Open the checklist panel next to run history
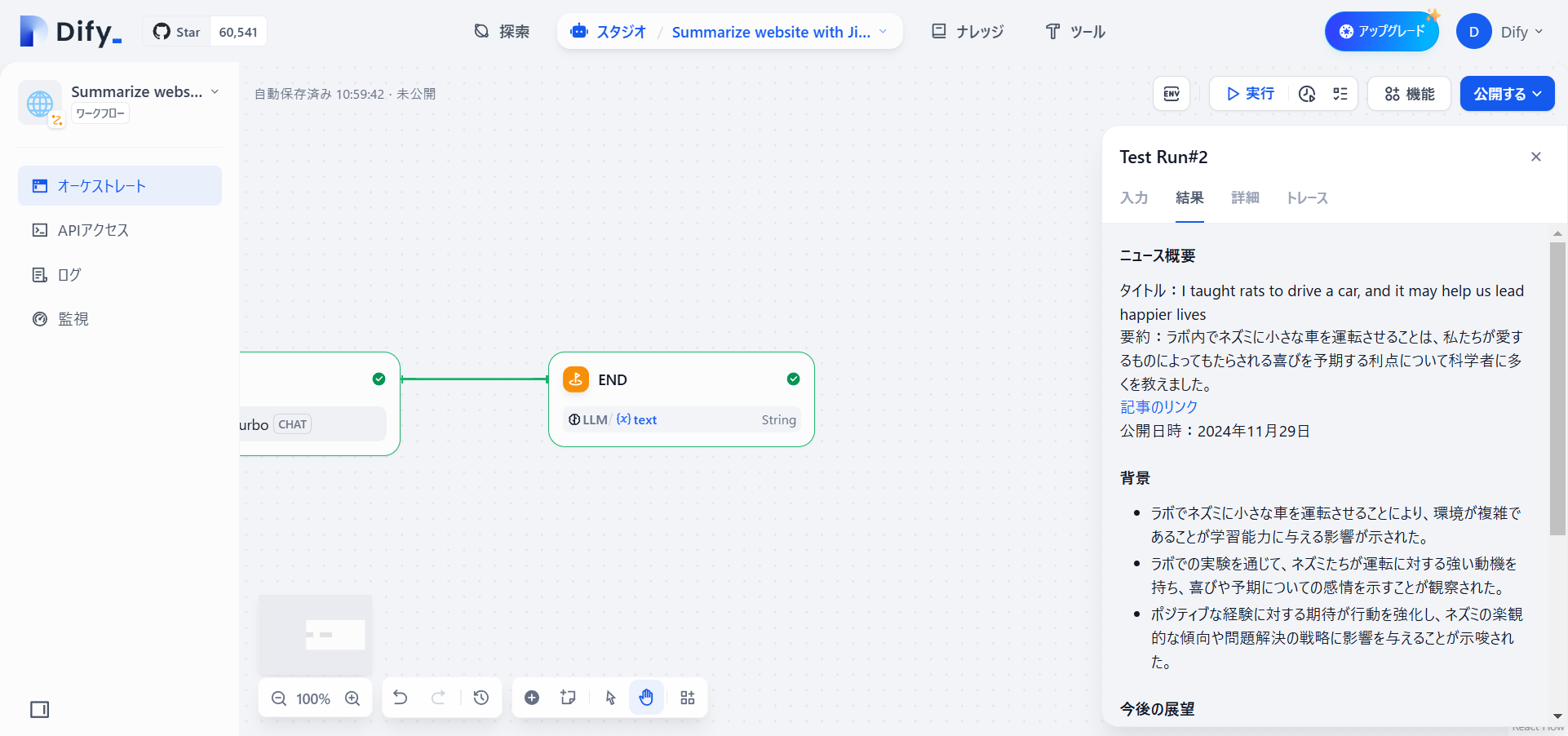Viewport: 1568px width, 736px height. (1340, 94)
